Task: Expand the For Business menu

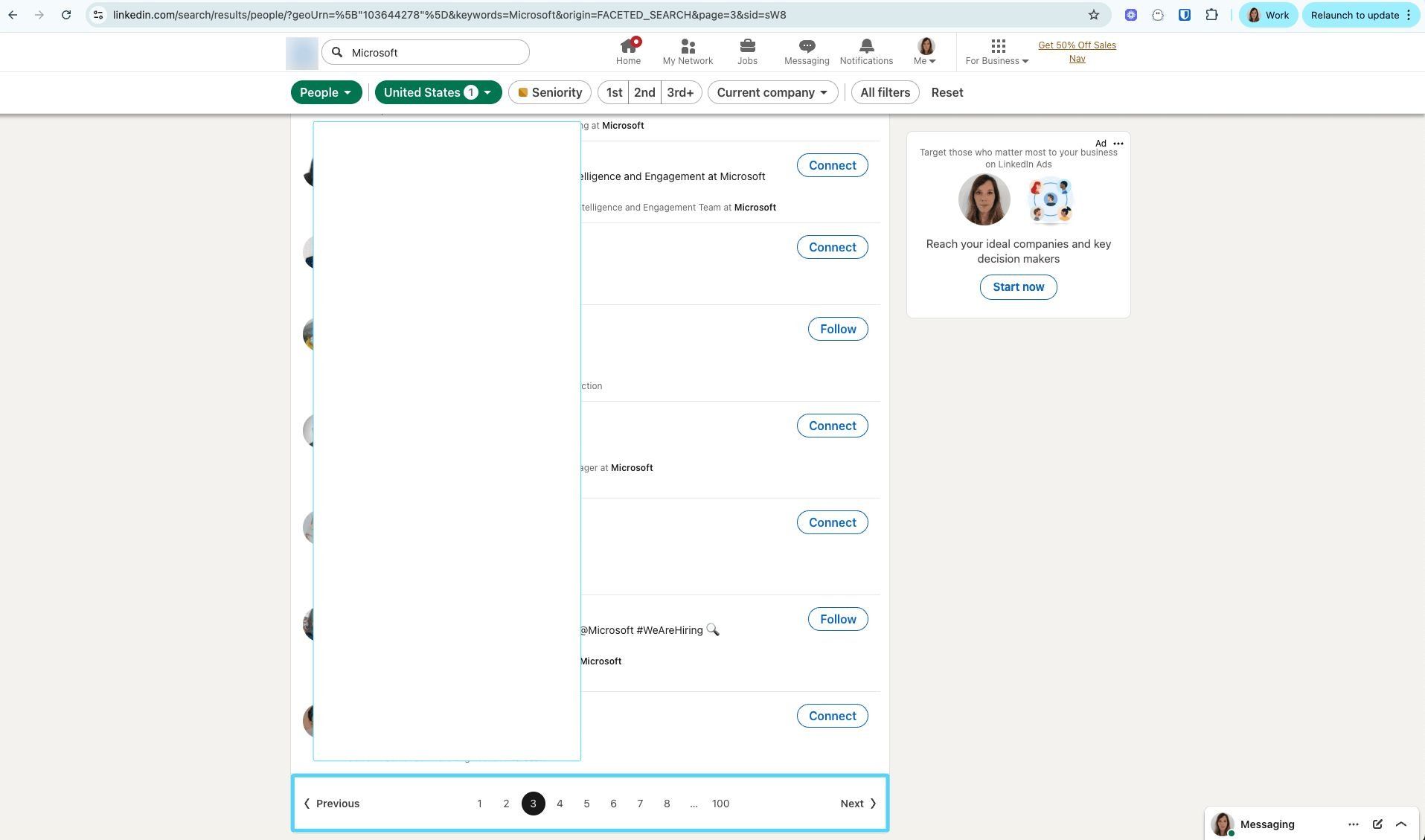Action: pyautogui.click(x=997, y=52)
